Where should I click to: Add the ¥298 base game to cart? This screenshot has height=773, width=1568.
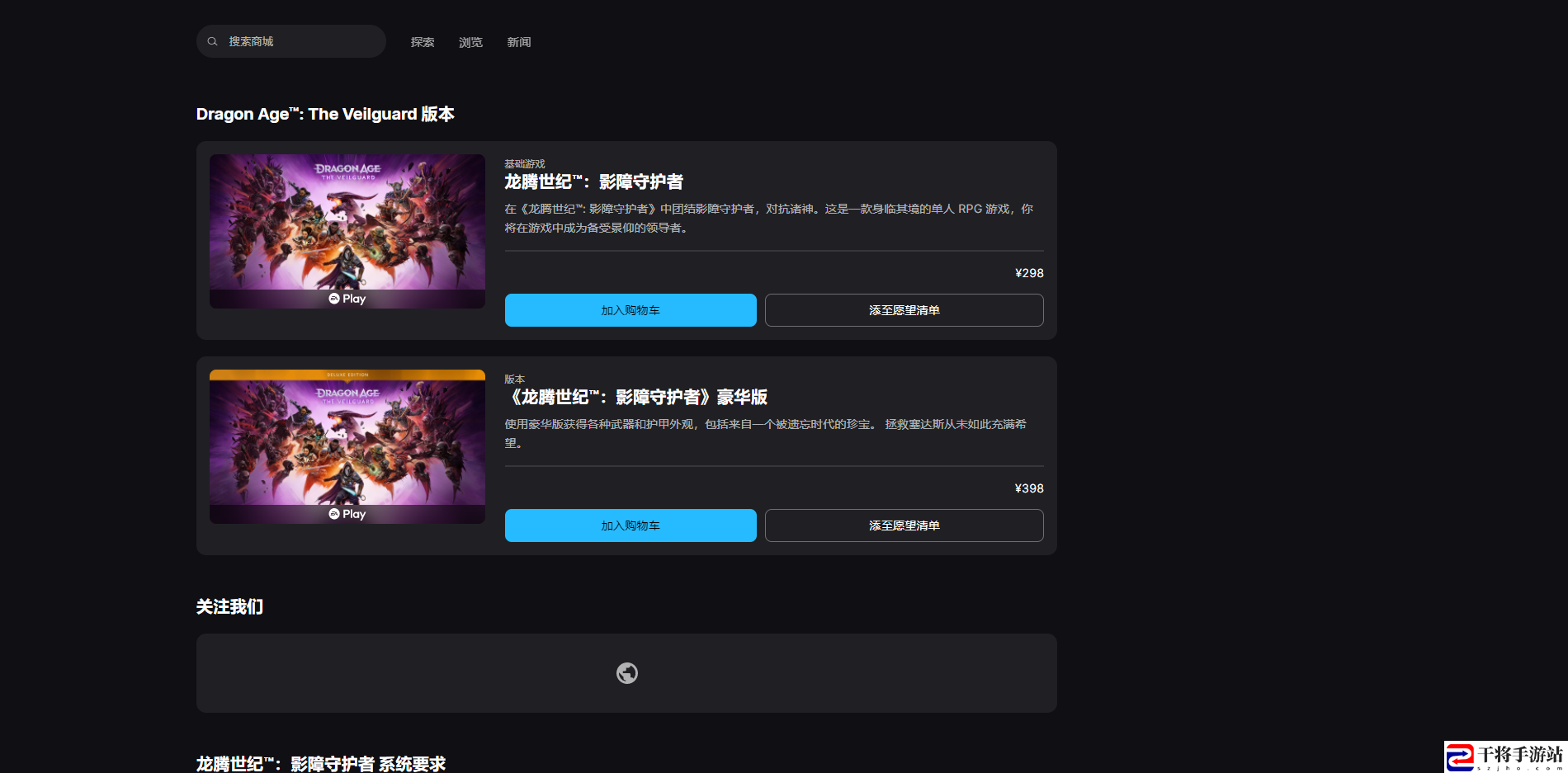(x=631, y=310)
